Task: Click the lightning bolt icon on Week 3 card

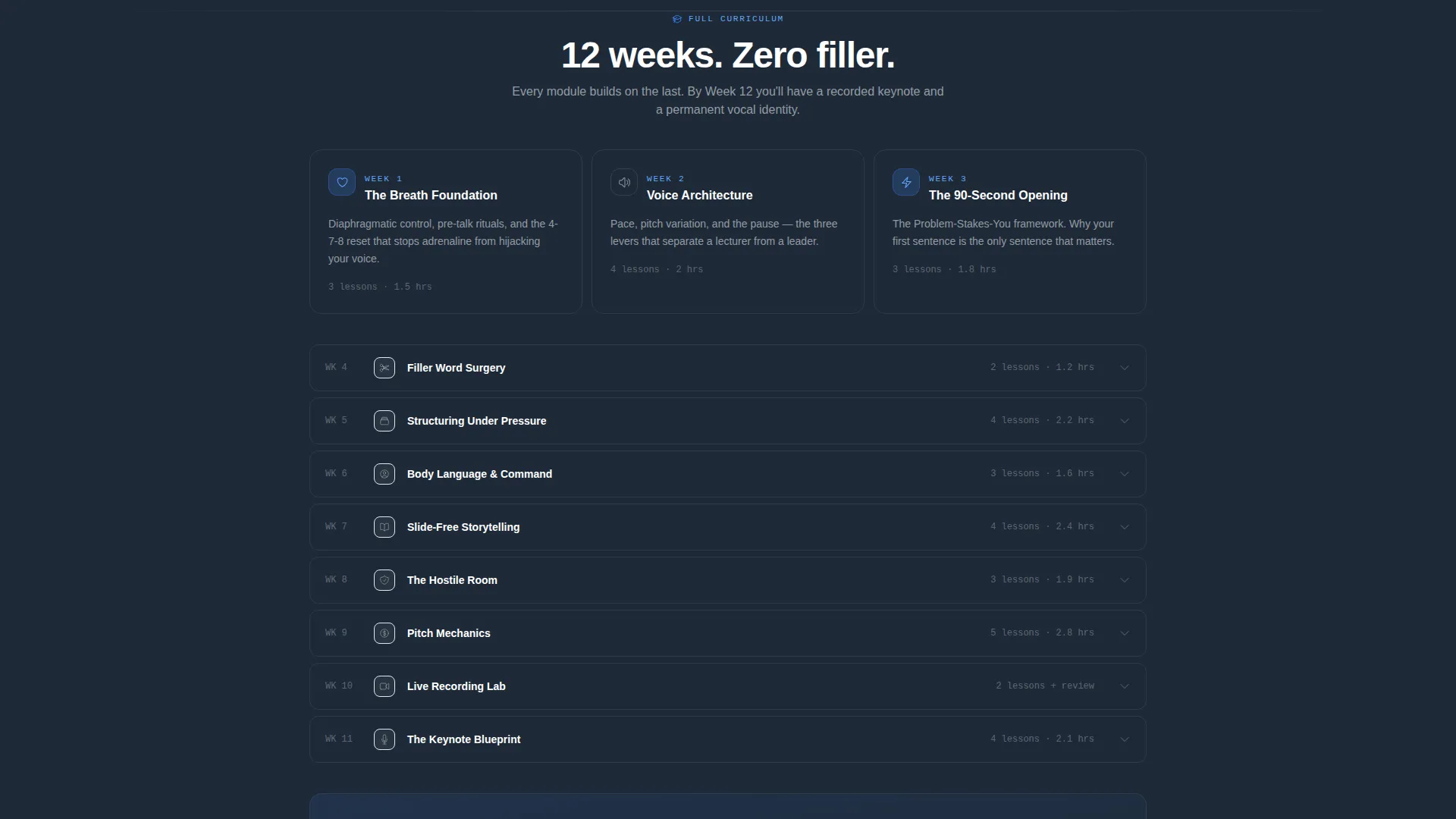Action: [x=906, y=182]
